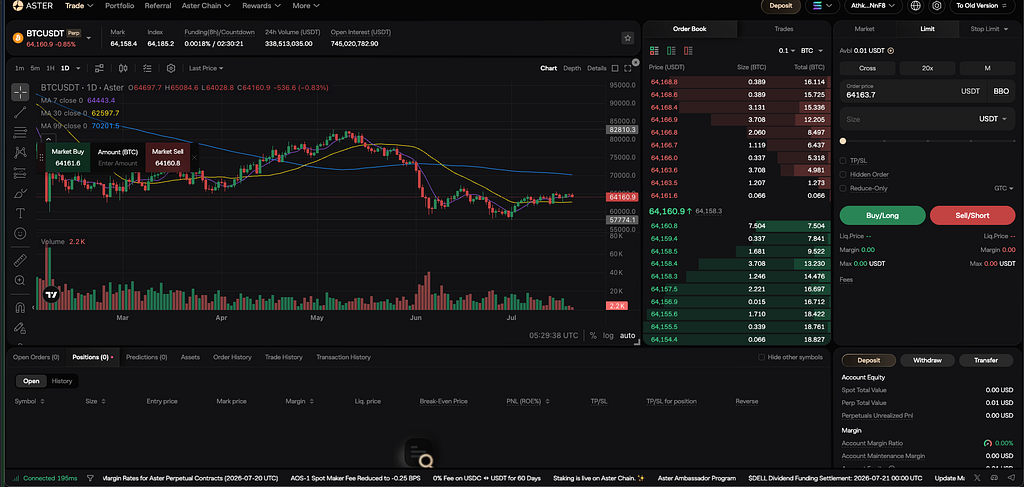Select the crosshair cursor tool
1024x487 pixels.
coord(20,92)
